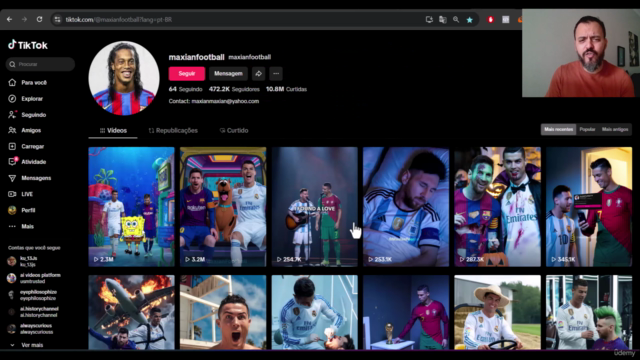Open the Halloween video with 287.3K views
640x360 pixels.
pyautogui.click(x=498, y=207)
